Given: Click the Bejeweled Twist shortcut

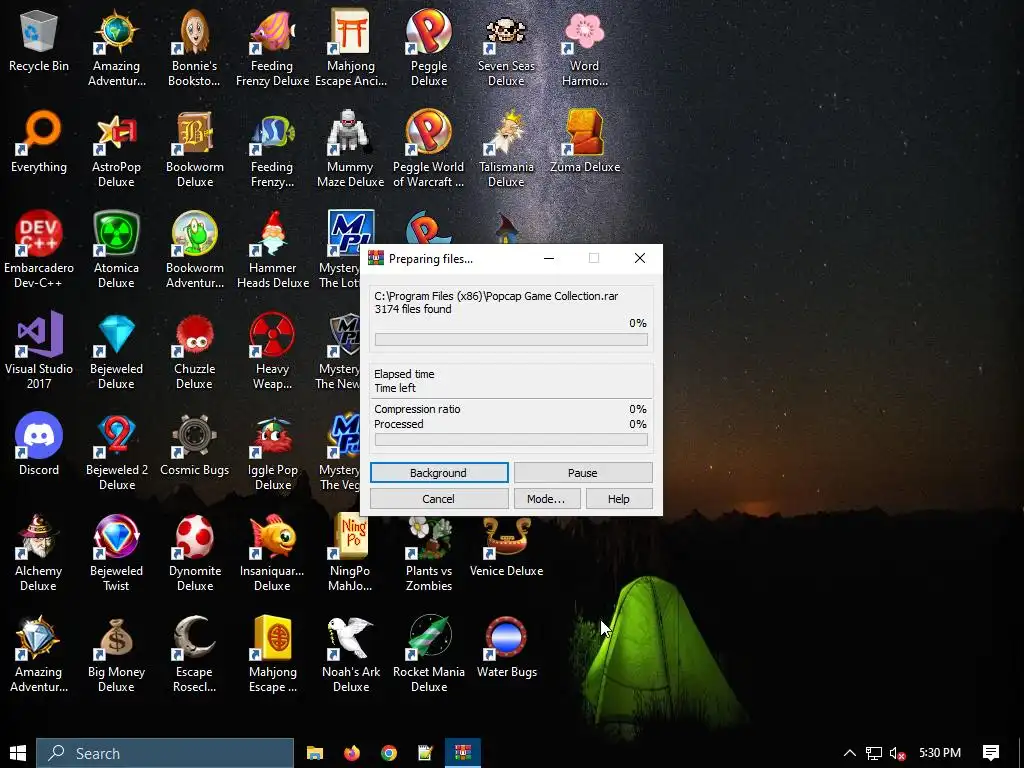Looking at the screenshot, I should (116, 553).
